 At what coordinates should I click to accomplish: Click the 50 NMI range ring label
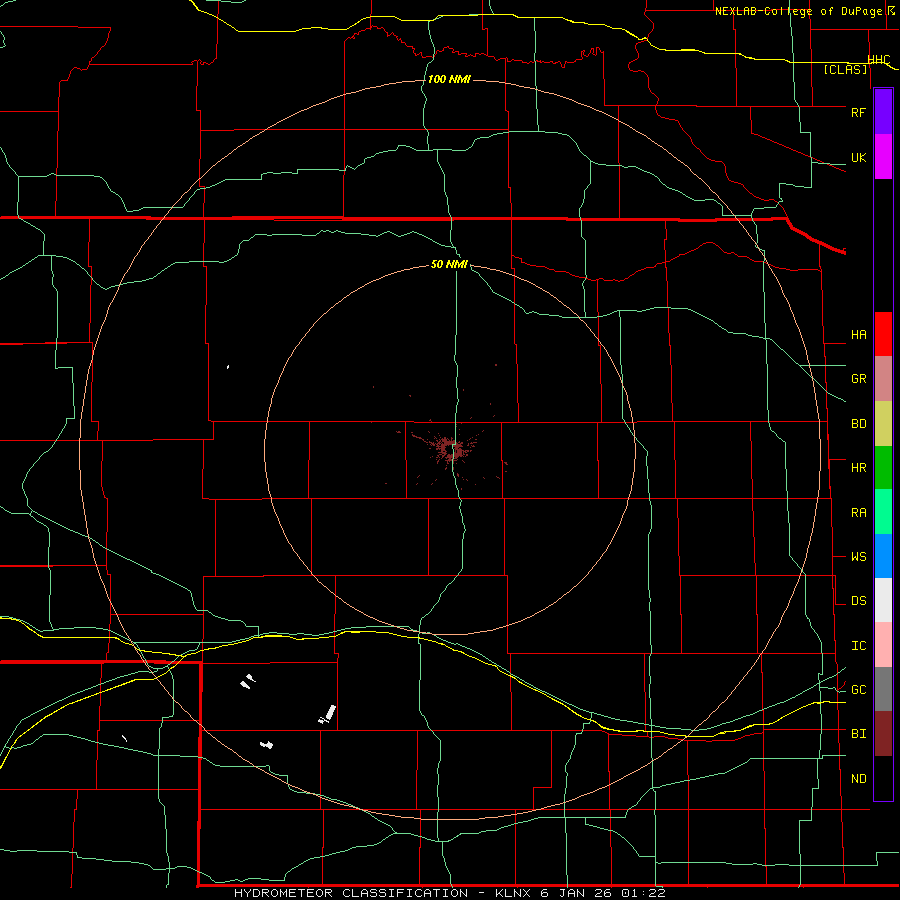click(449, 264)
